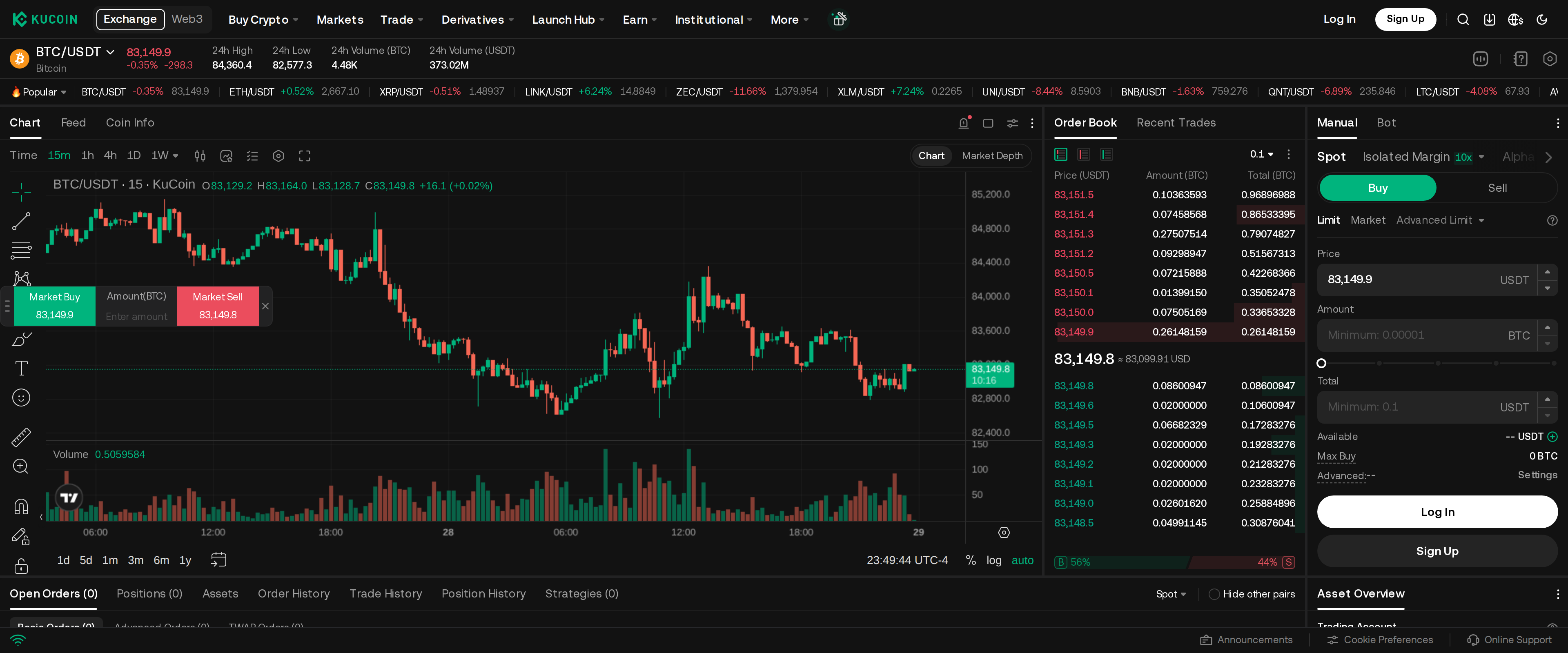
Task: Select the crosshair cursor tool
Action: pyautogui.click(x=21, y=192)
